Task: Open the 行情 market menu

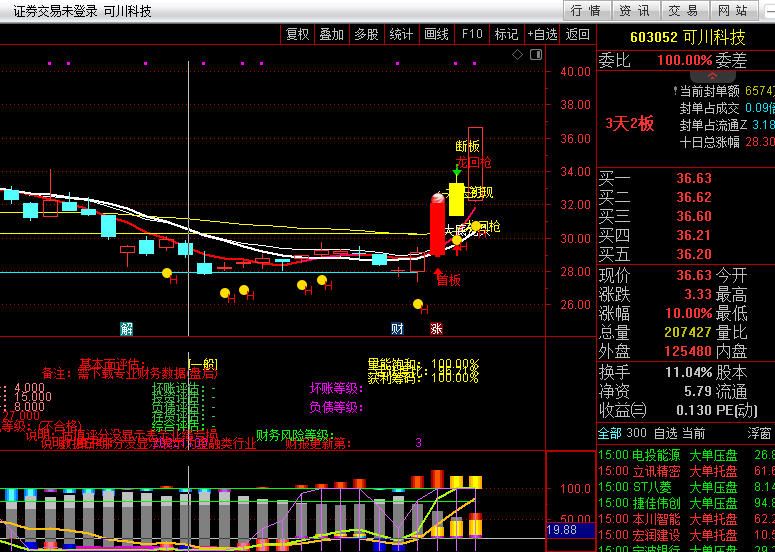Action: coord(586,11)
